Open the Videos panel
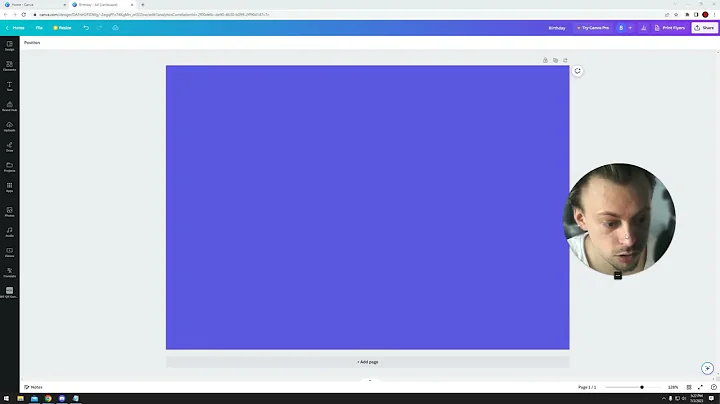Image resolution: width=720 pixels, height=404 pixels. pyautogui.click(x=9, y=252)
